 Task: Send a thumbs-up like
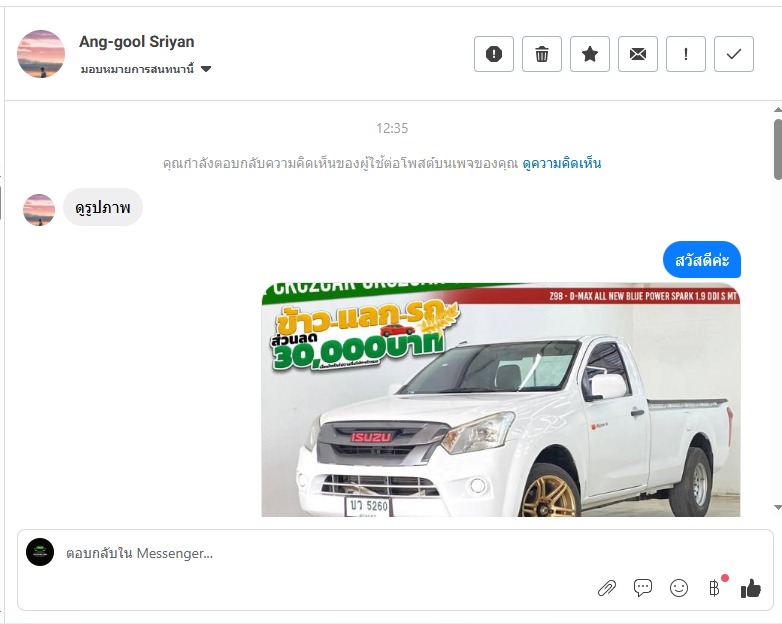751,589
